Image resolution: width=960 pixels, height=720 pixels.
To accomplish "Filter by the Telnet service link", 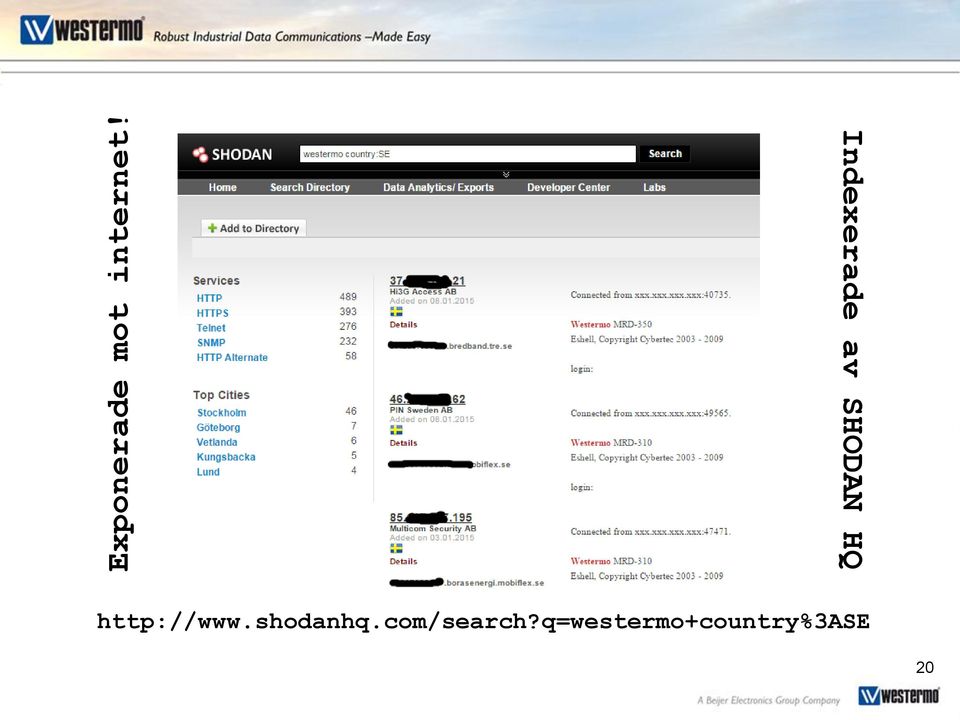I will pos(211,328).
